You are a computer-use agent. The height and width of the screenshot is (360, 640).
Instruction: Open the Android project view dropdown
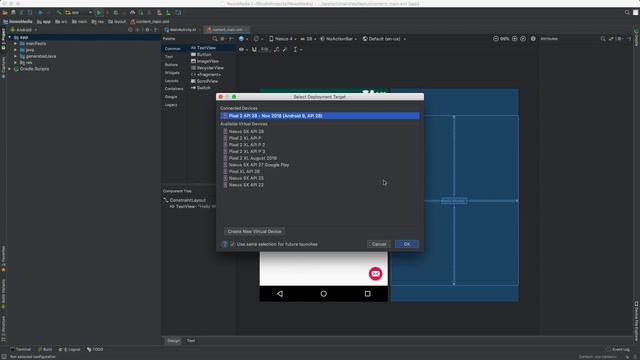click(24, 30)
